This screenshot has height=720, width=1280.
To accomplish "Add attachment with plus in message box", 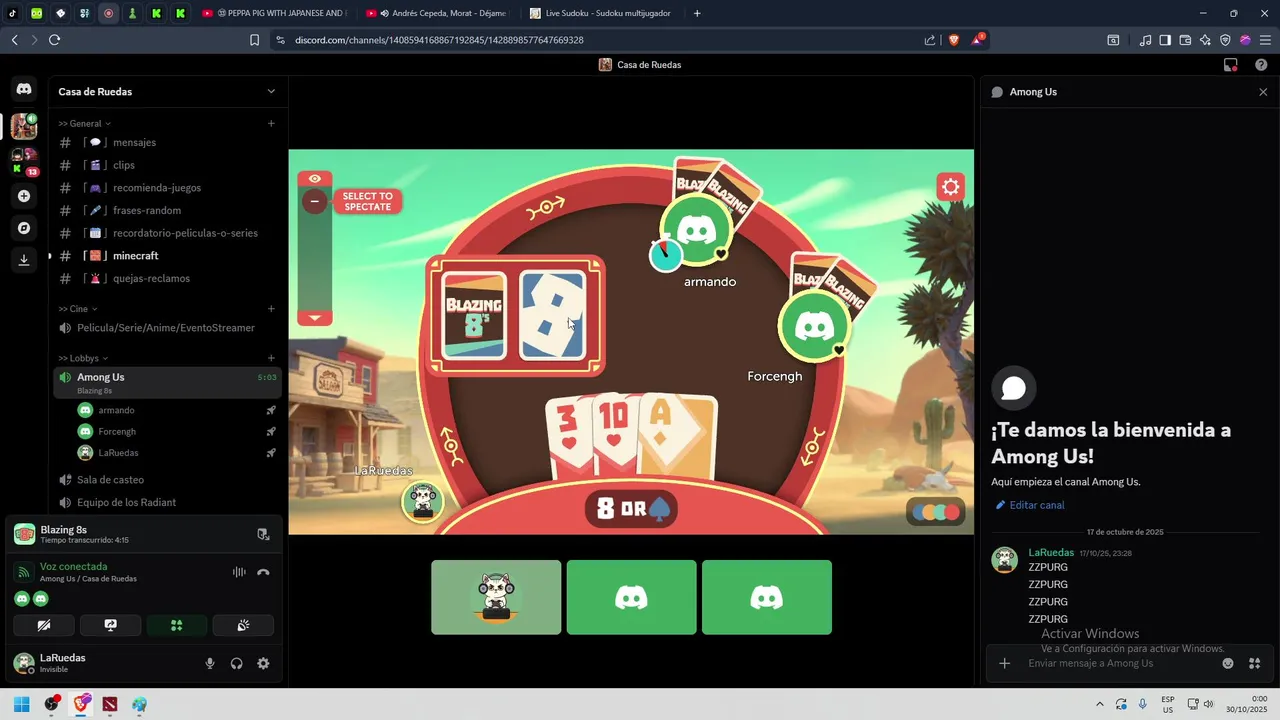I will (x=1005, y=663).
